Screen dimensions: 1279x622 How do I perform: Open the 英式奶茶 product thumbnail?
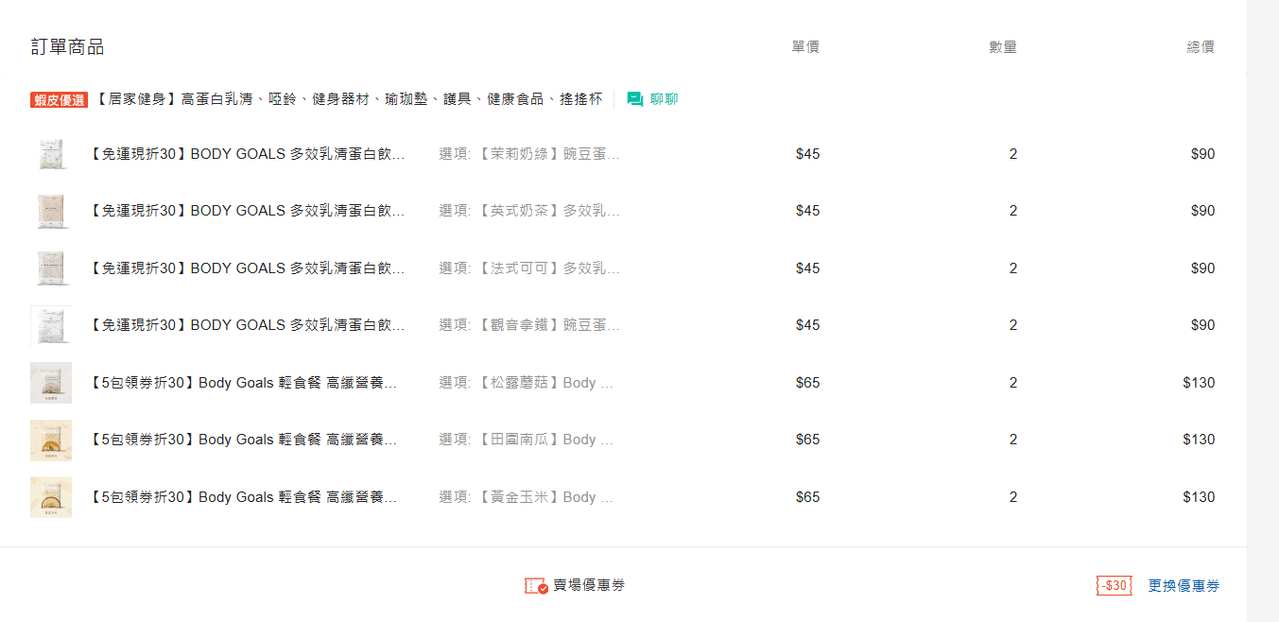pyautogui.click(x=51, y=211)
